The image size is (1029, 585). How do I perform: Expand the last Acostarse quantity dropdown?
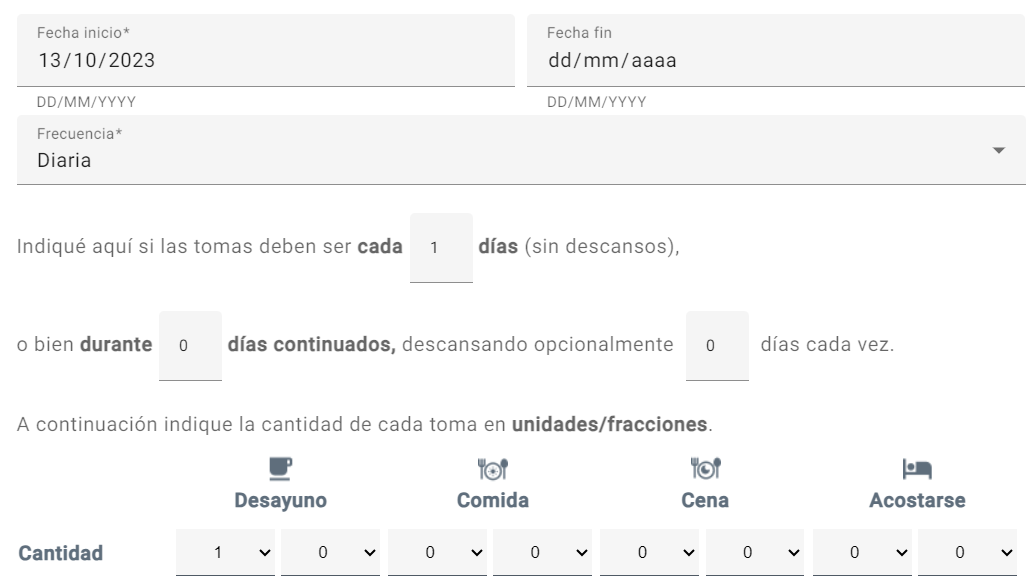coord(965,551)
